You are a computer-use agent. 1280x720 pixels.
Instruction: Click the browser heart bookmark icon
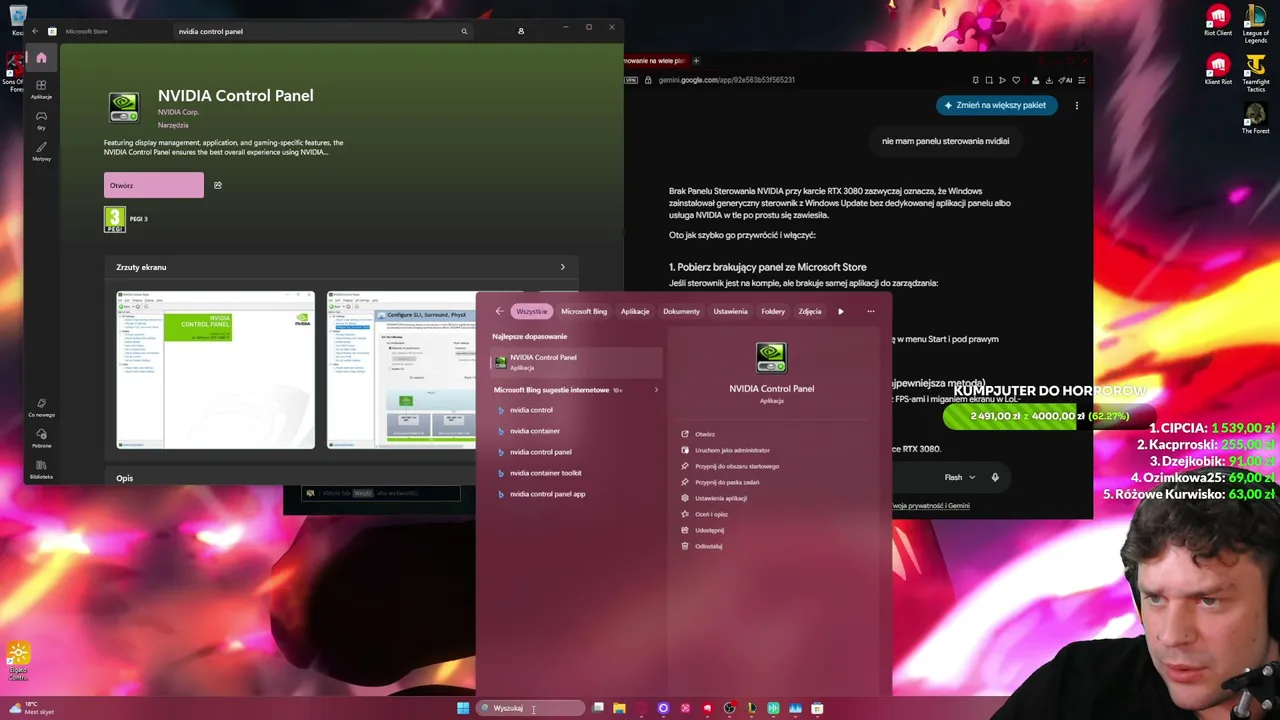[x=1016, y=80]
